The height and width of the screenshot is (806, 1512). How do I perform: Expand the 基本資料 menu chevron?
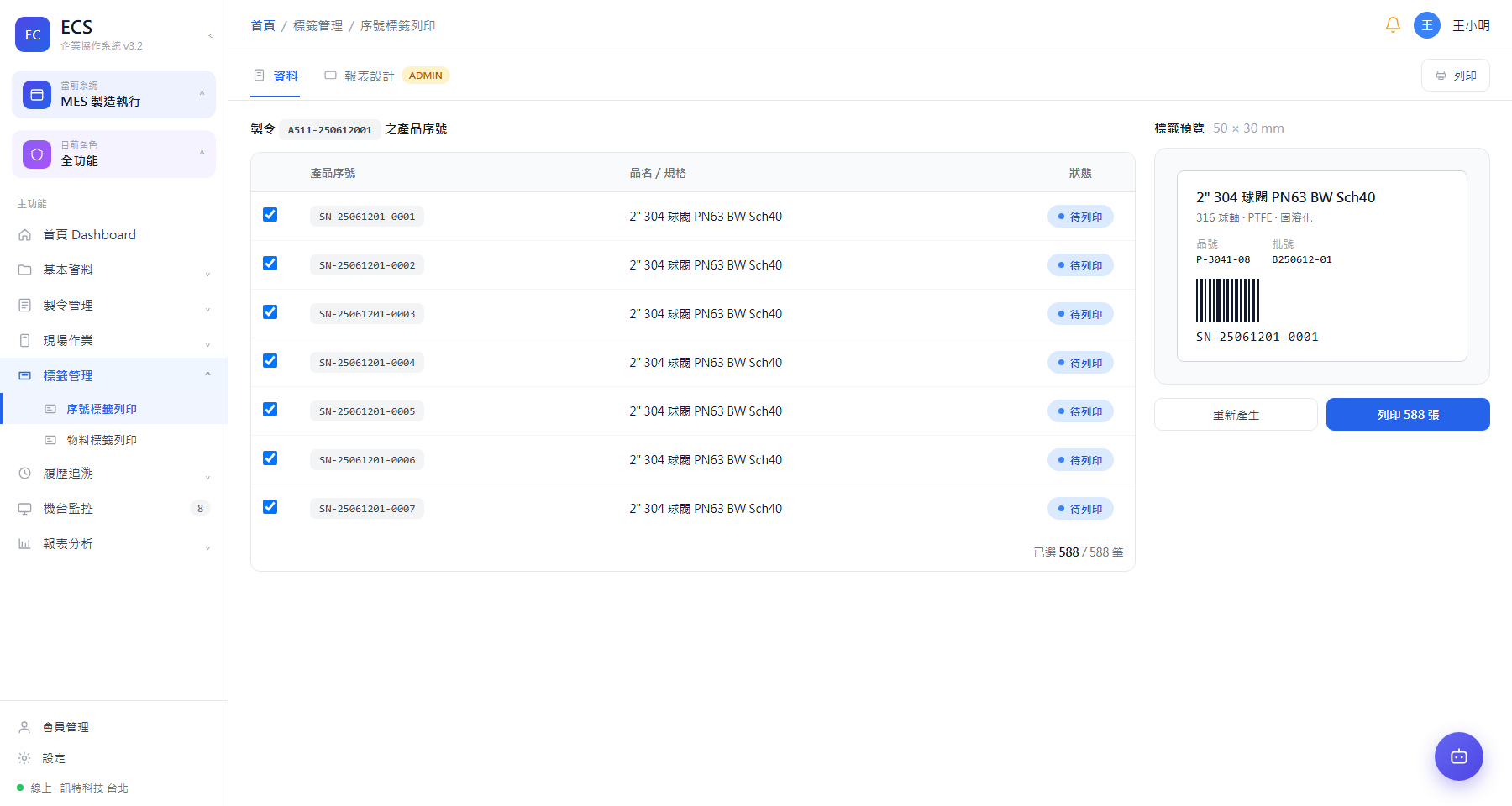(207, 274)
